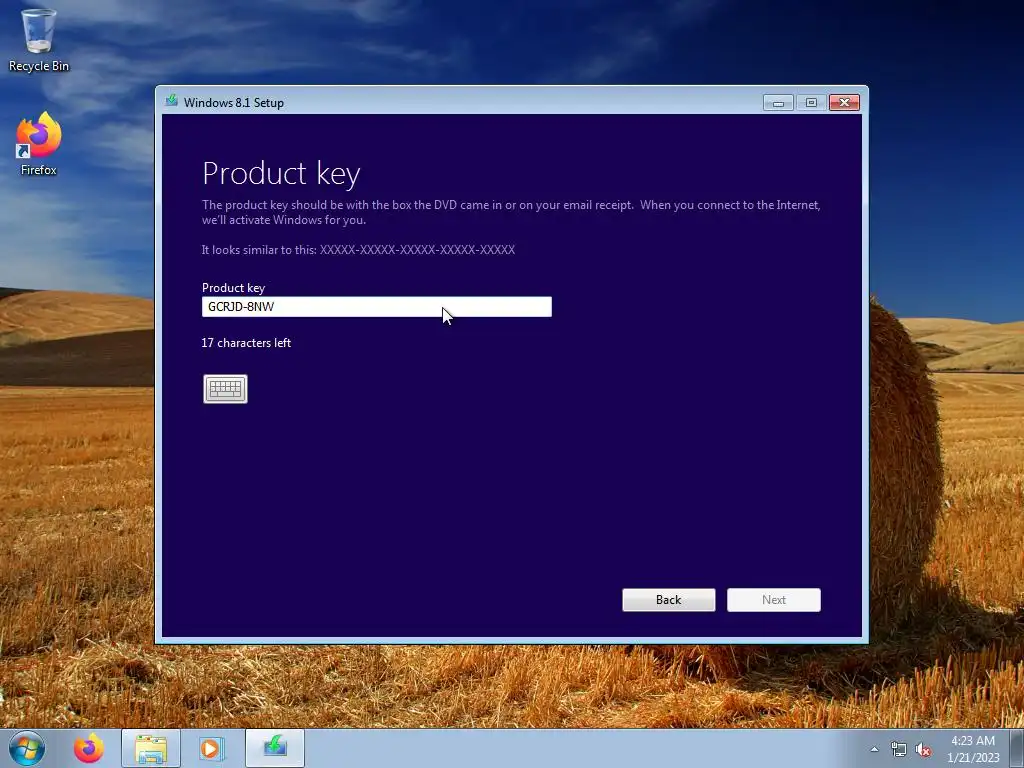
Task: Select the Firefox desktop shortcut
Action: (x=39, y=144)
